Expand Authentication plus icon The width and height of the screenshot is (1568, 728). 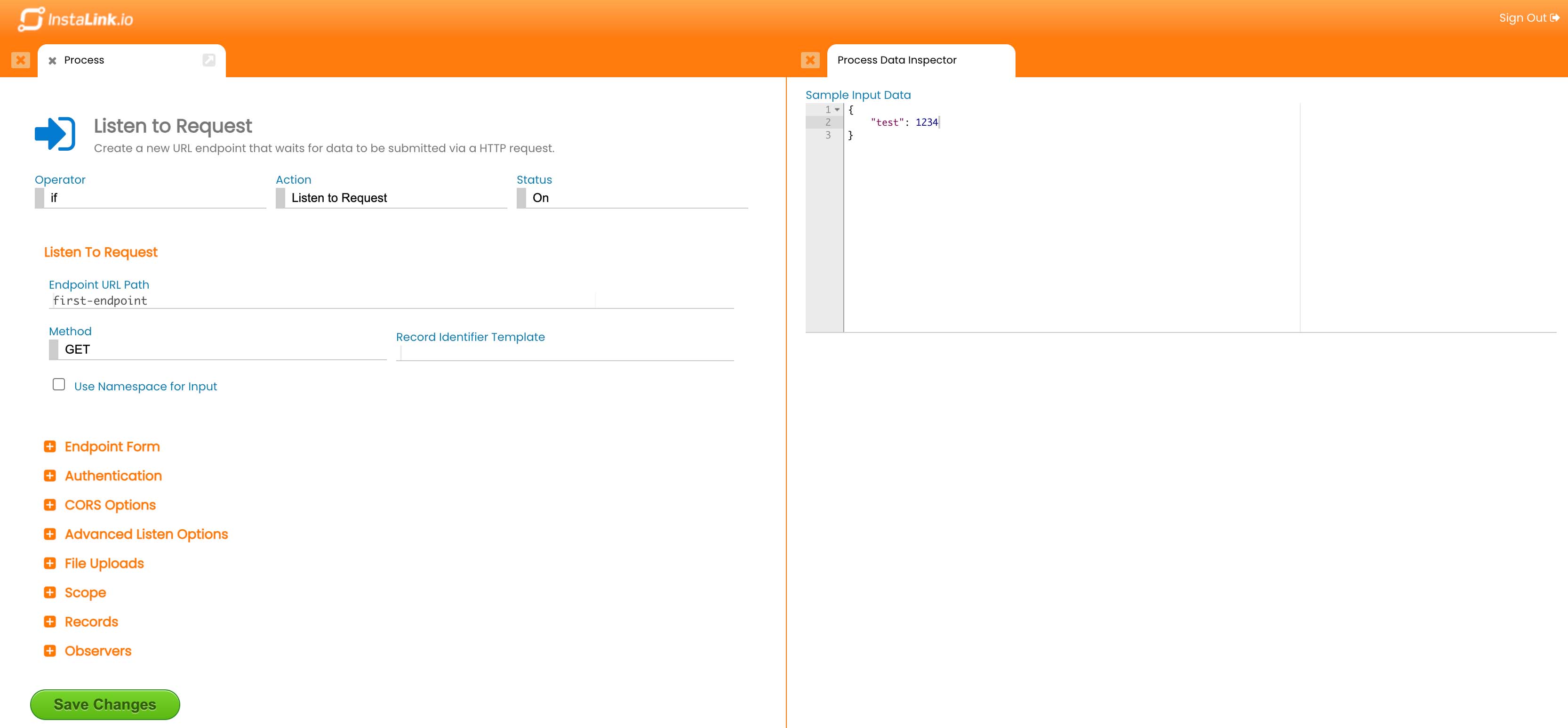50,476
